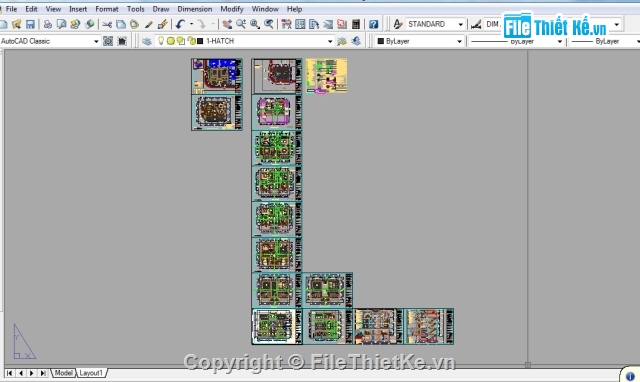Toggle the layer freeze sun icon

coord(171,41)
